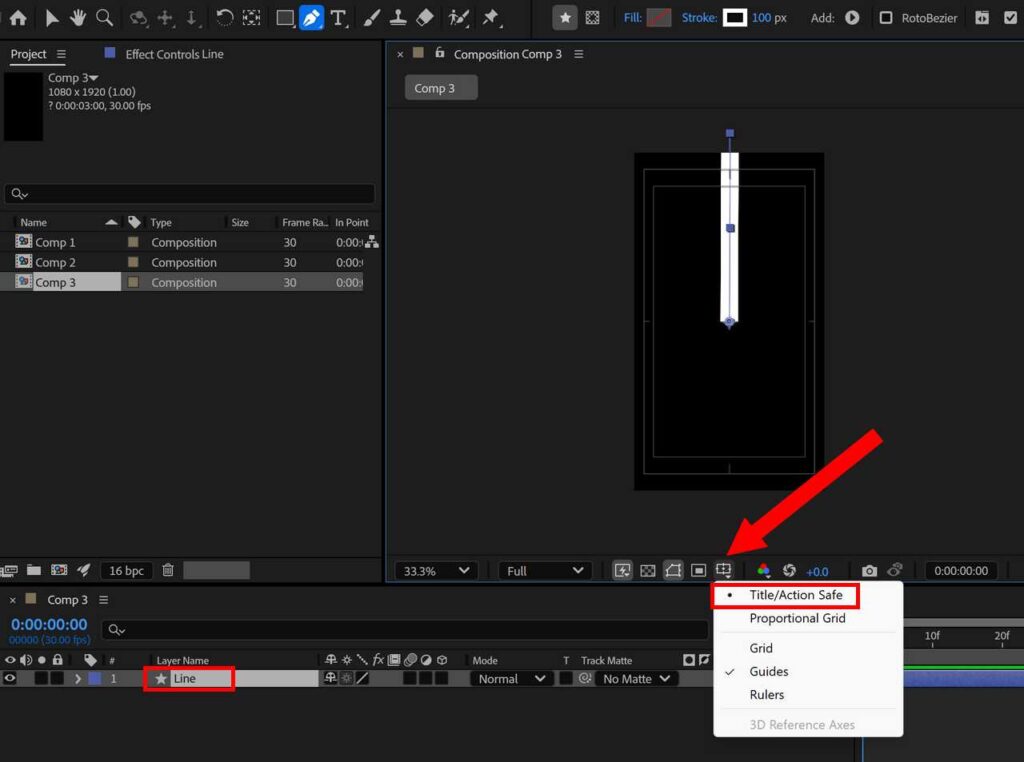Enable the RotoBezier checkbox
This screenshot has width=1024, height=762.
click(x=886, y=18)
